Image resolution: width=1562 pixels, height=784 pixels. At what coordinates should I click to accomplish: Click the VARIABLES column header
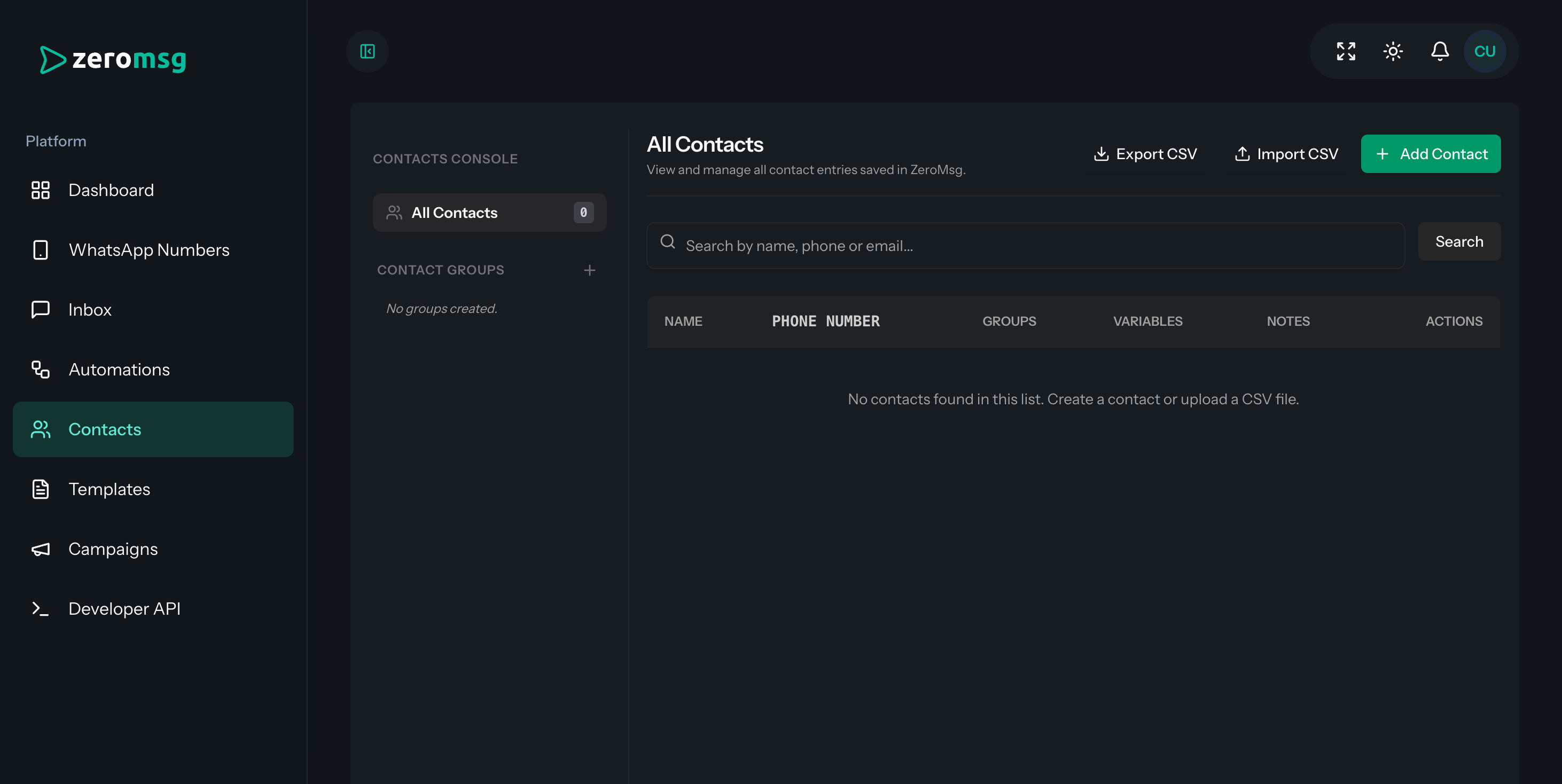(x=1147, y=322)
